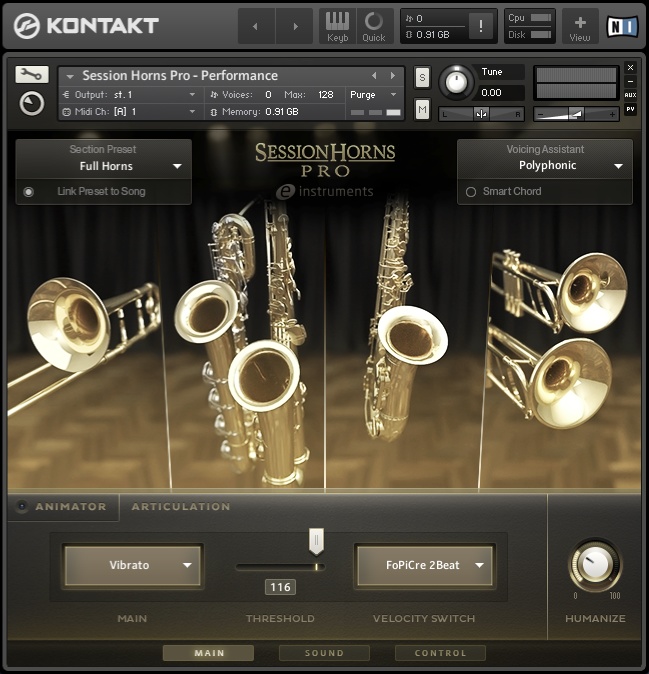
Task: Click the wrench edit instrument icon
Action: [x=32, y=74]
